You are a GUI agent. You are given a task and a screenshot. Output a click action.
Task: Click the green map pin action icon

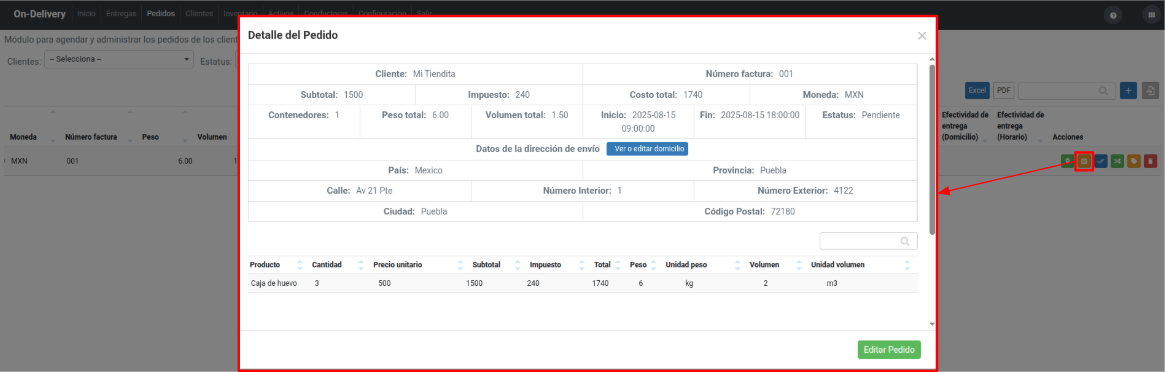pos(1067,160)
